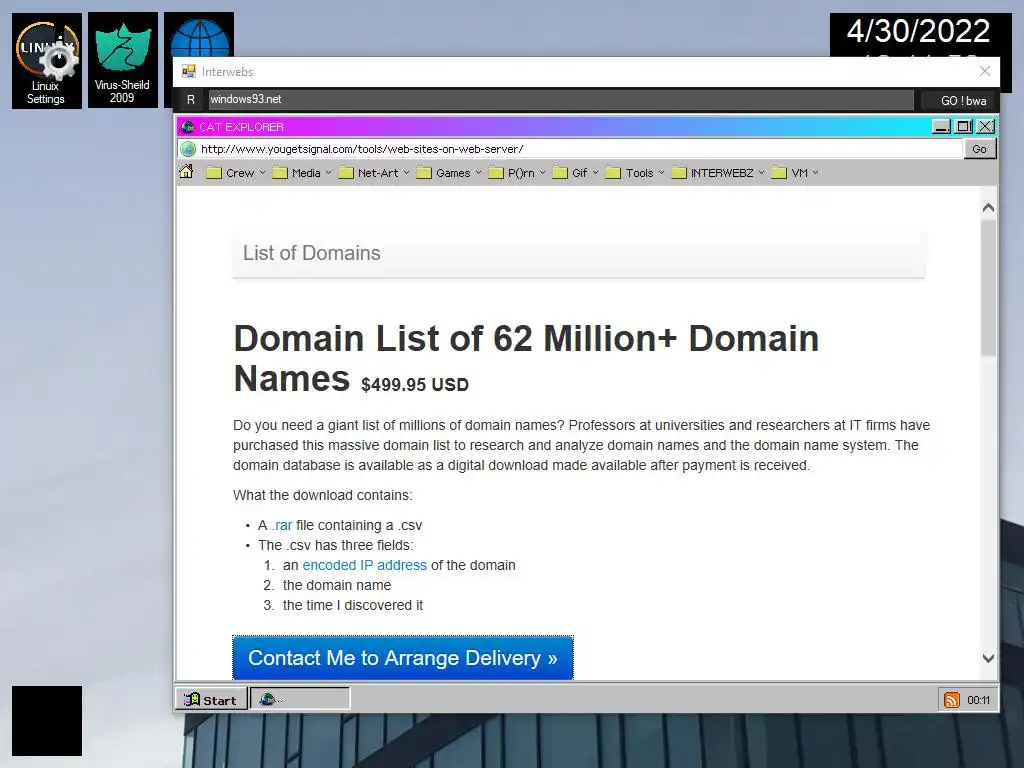Click the List of Domains header text

click(312, 253)
